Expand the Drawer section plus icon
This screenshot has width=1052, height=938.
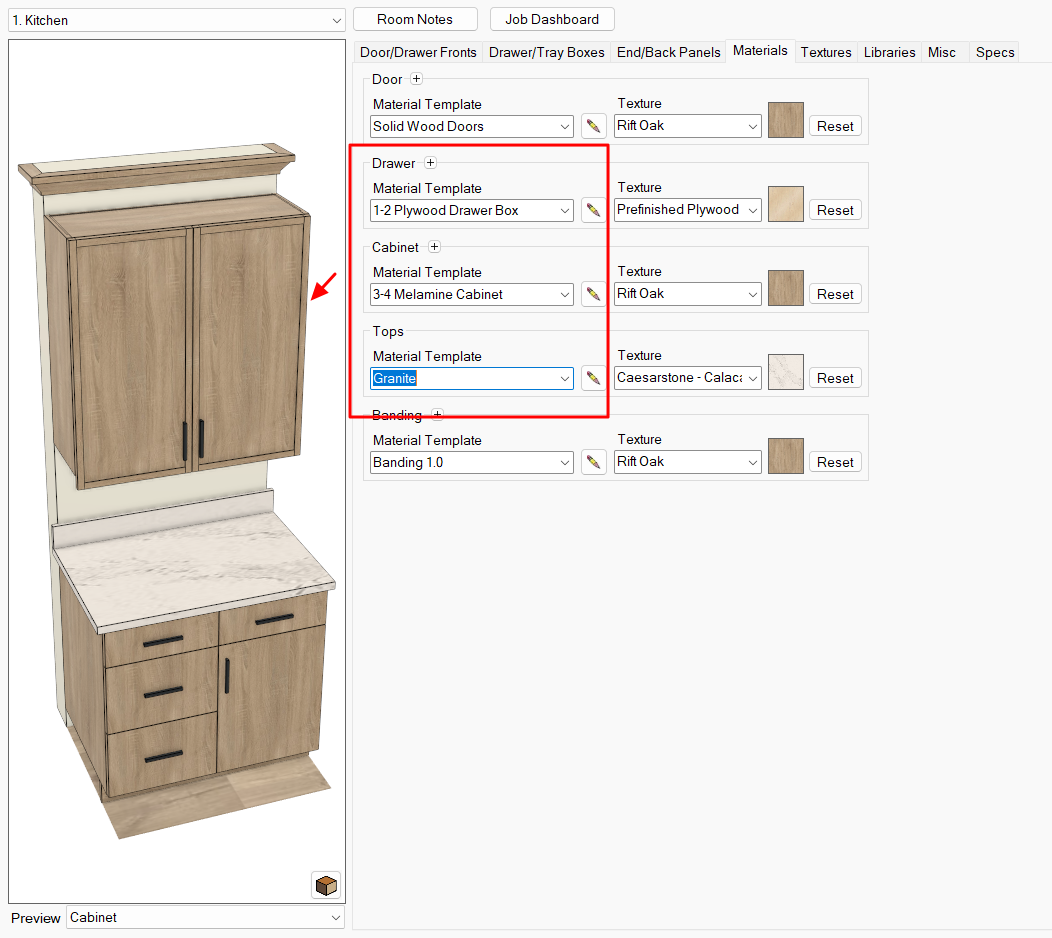point(430,163)
